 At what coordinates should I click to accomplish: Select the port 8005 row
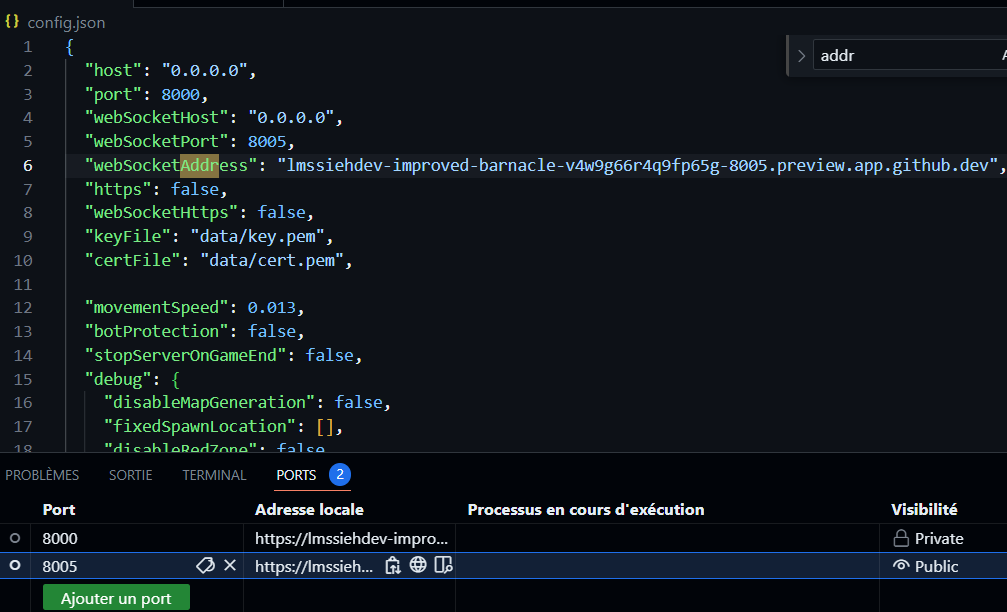504,566
